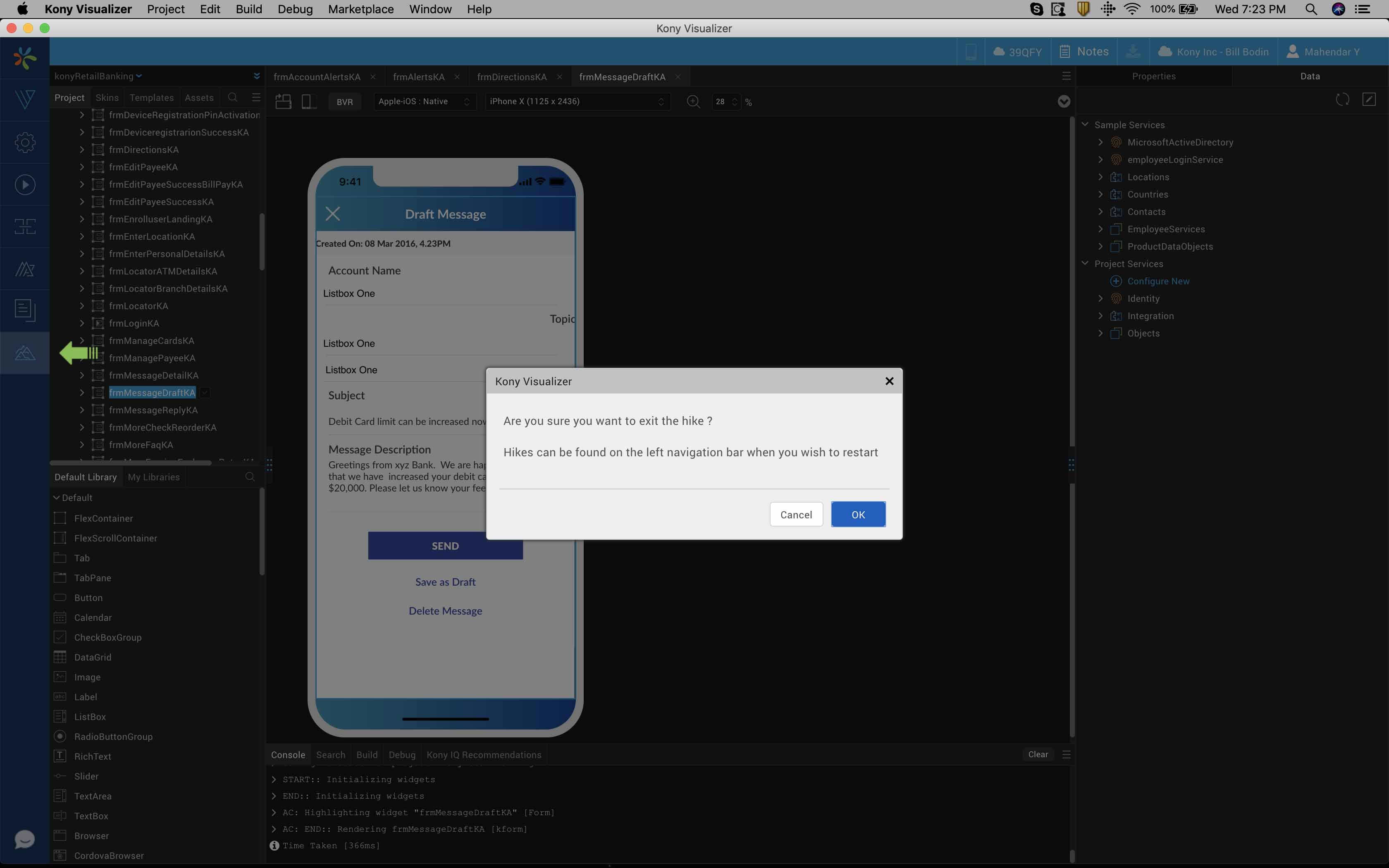Viewport: 1389px width, 868px height.
Task: Click Clear in the console
Action: coord(1038,754)
